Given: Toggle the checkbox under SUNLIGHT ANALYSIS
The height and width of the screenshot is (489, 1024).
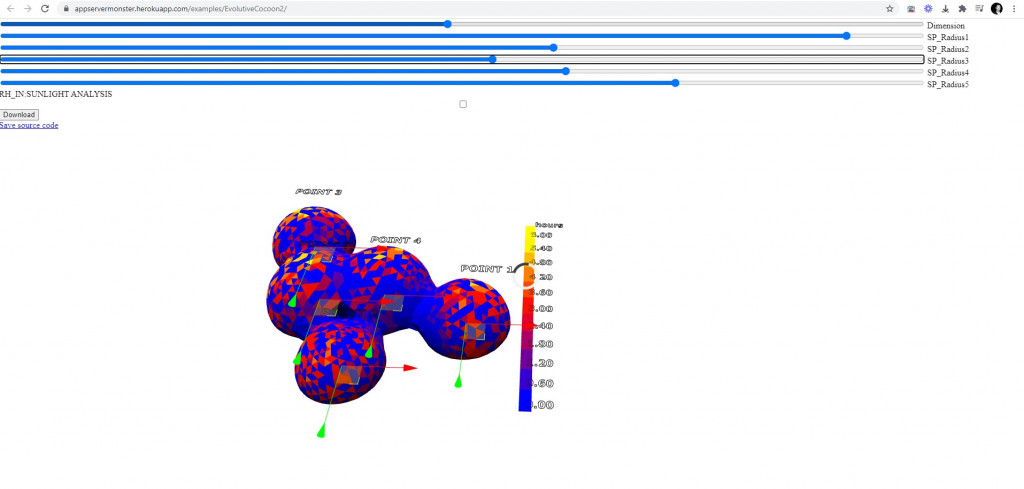Looking at the screenshot, I should (x=463, y=104).
